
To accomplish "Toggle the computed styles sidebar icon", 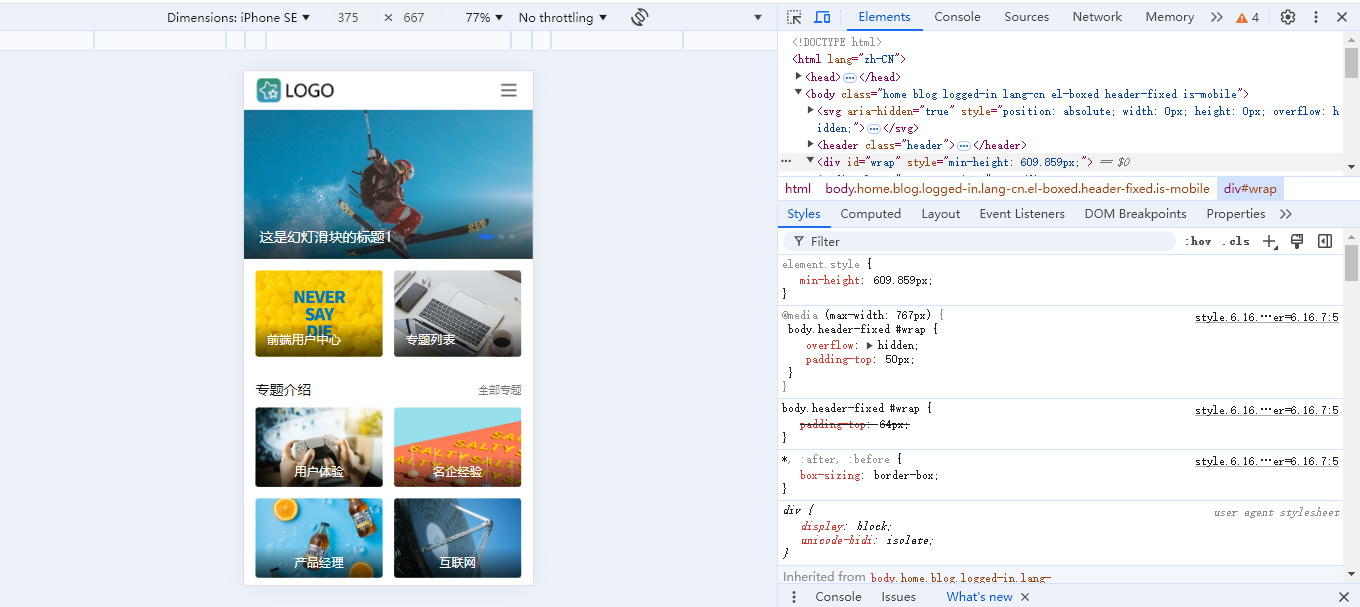I will click(x=1325, y=241).
